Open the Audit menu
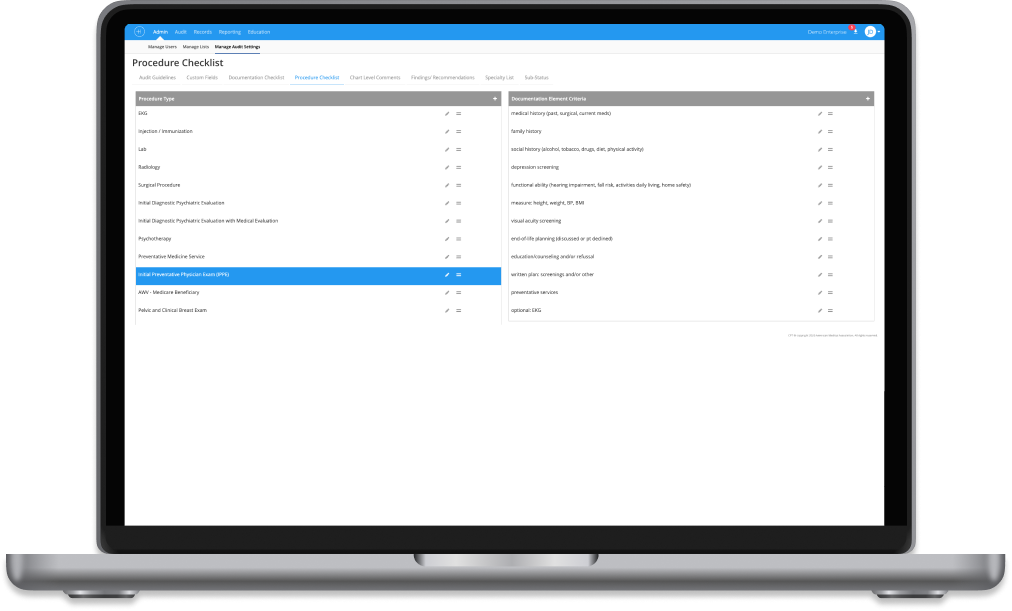The width and height of the screenshot is (1012, 611). point(180,32)
